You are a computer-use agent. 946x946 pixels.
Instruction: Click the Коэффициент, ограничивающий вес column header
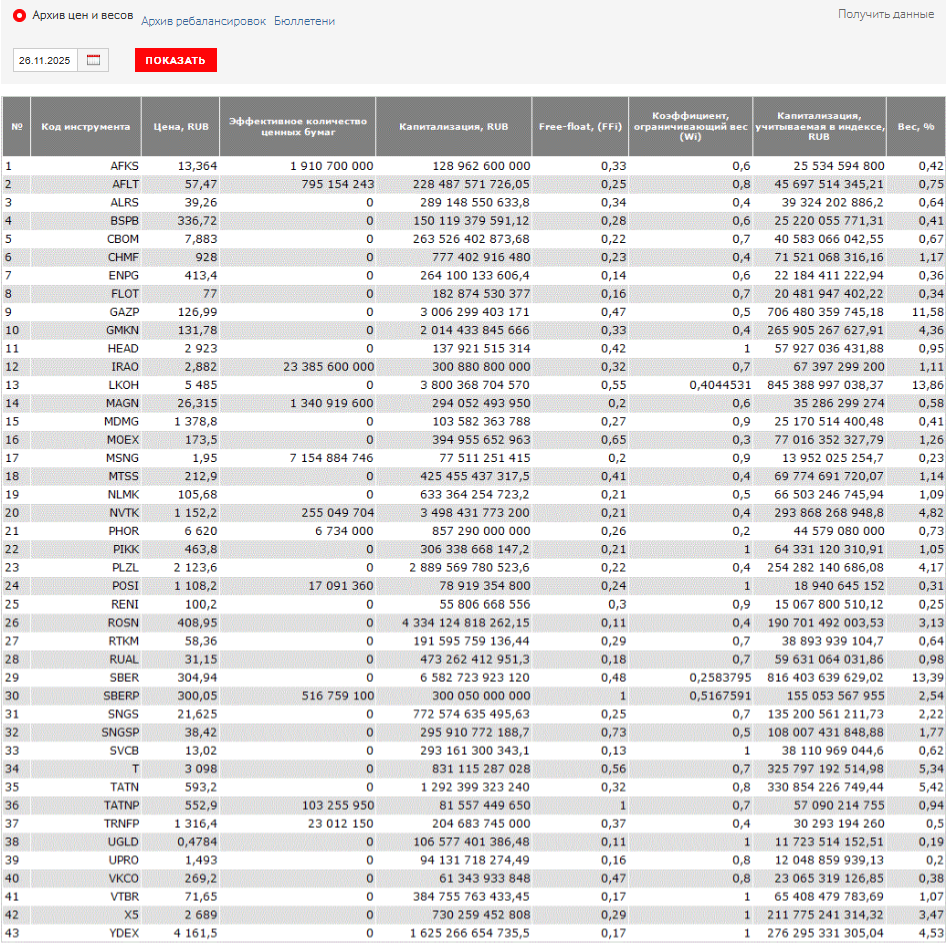point(689,127)
